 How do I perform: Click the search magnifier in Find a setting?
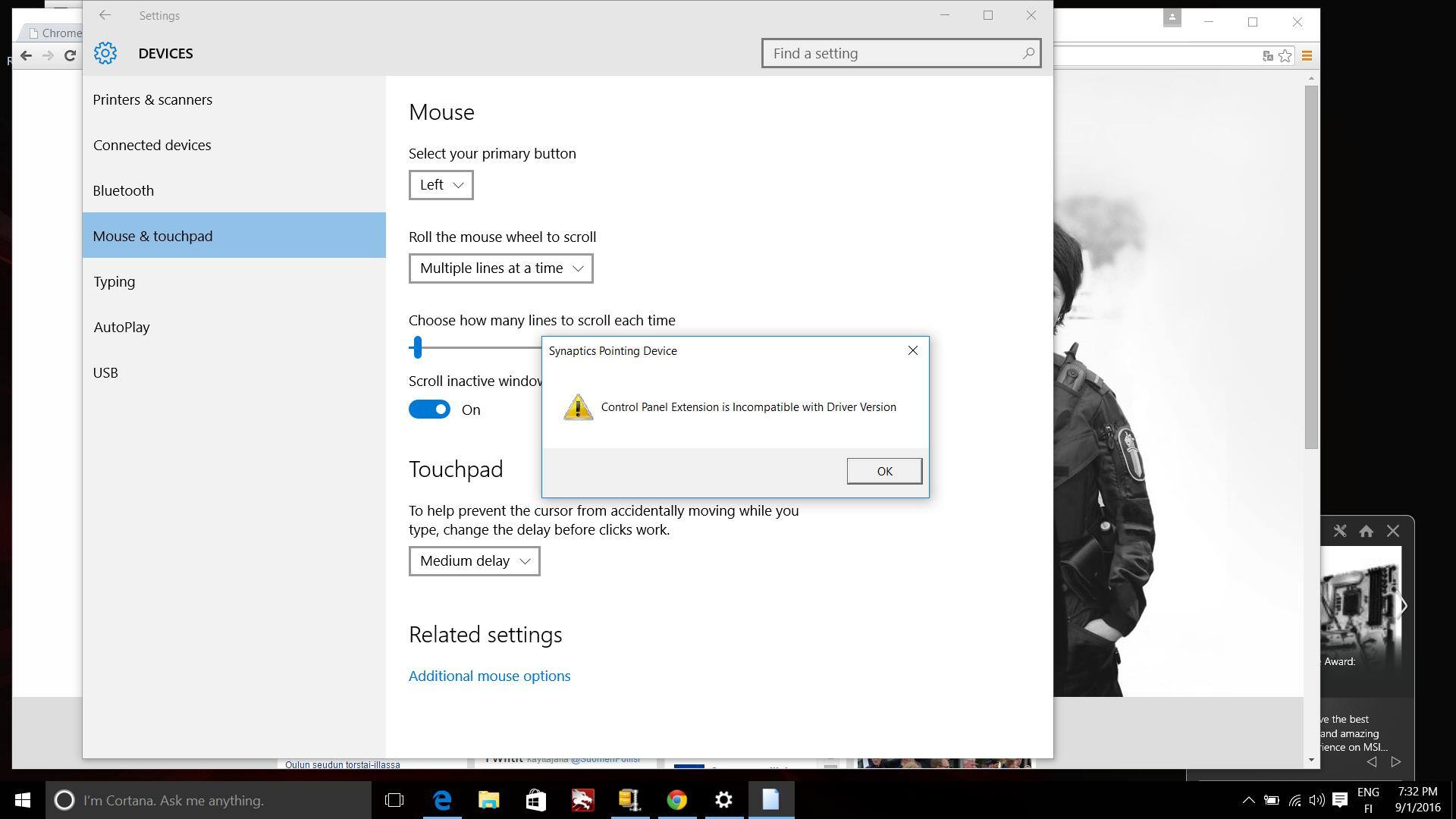[x=1028, y=53]
